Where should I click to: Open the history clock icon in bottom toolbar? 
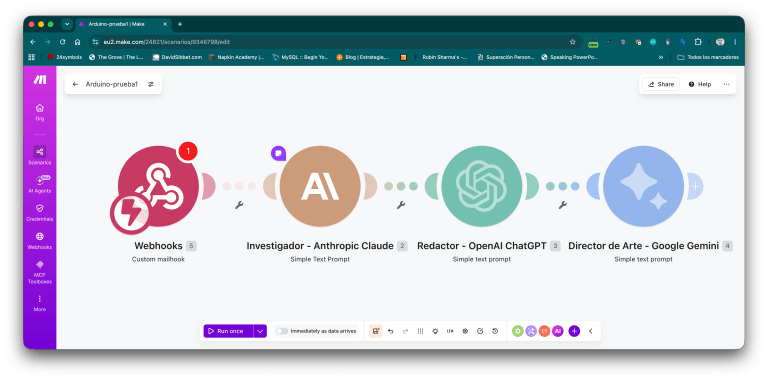coord(495,331)
